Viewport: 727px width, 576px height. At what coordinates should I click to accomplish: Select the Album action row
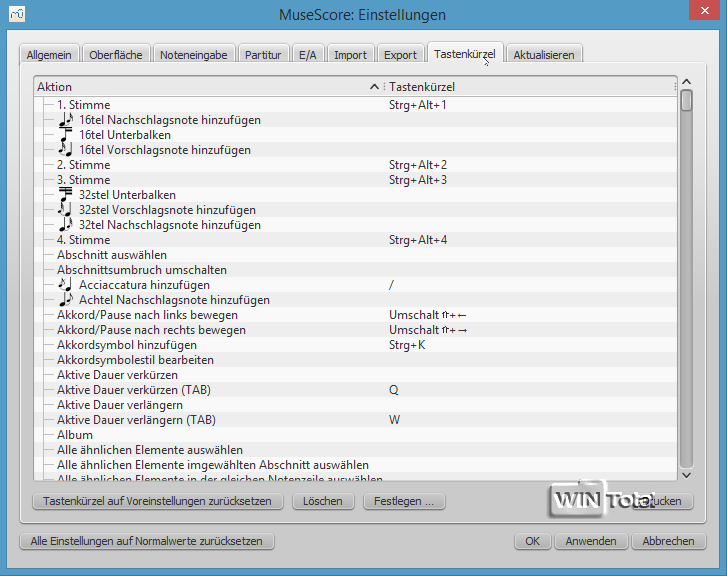355,435
